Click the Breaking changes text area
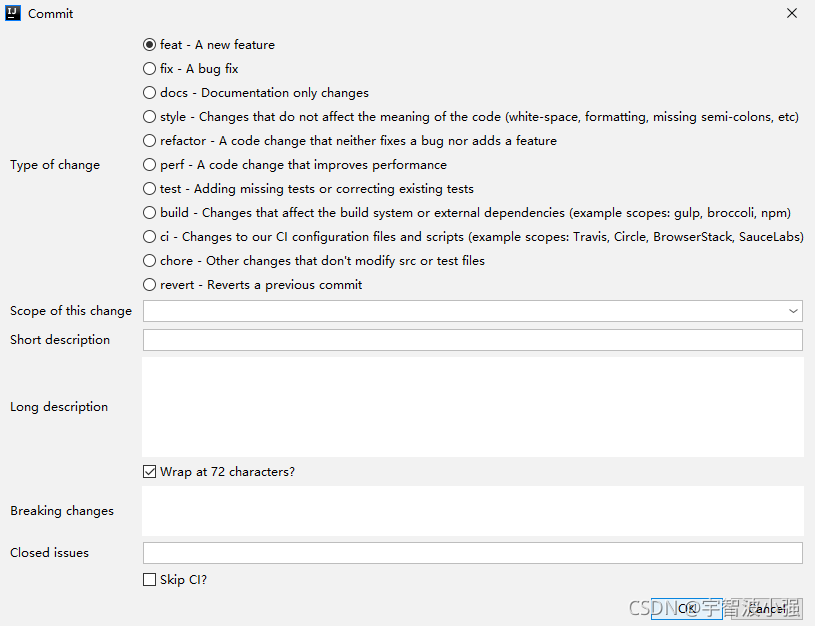Screen dimensions: 815x626 click(x=472, y=511)
